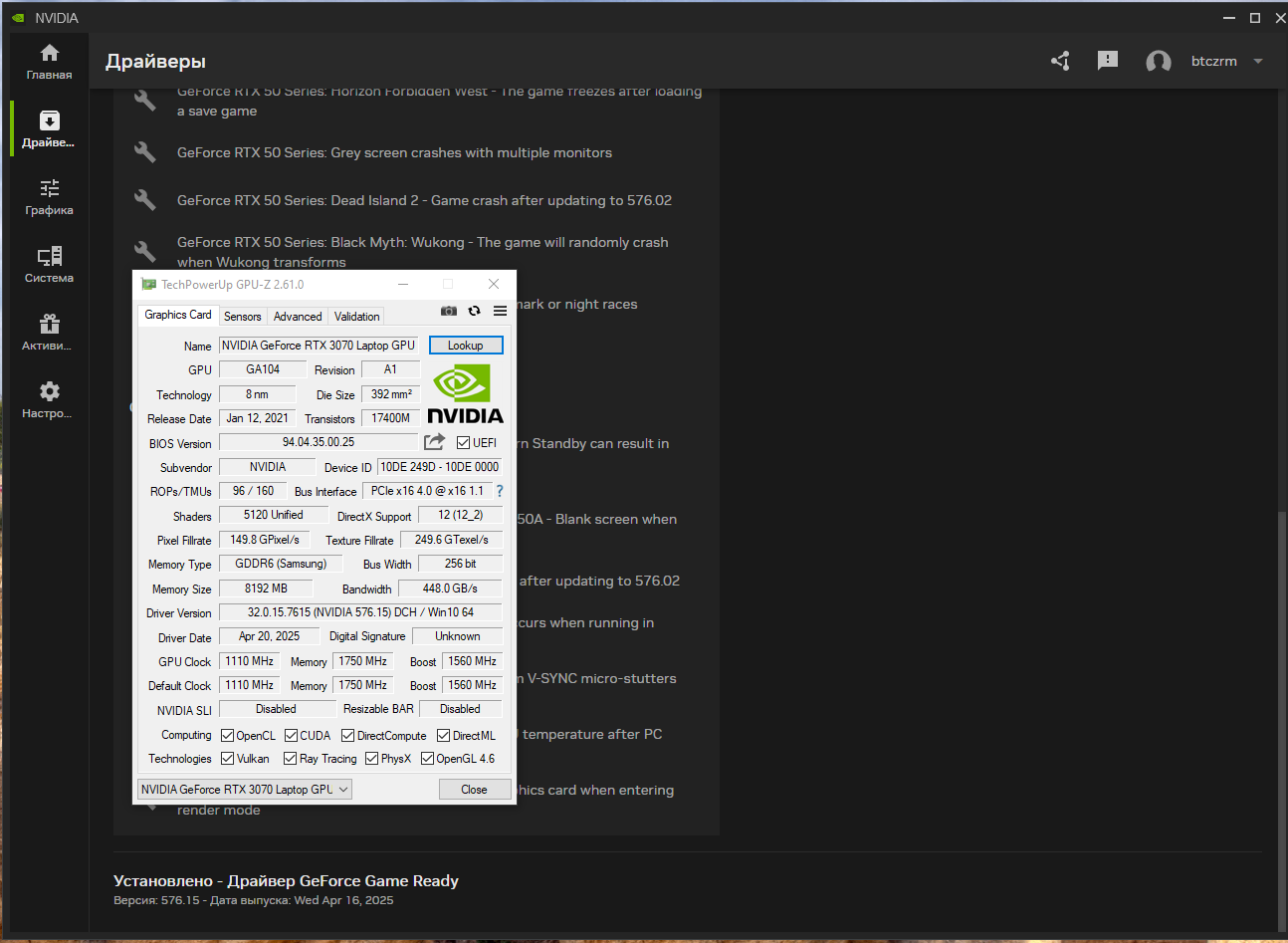
Task: Click the BIOS export share icon
Action: 435,442
